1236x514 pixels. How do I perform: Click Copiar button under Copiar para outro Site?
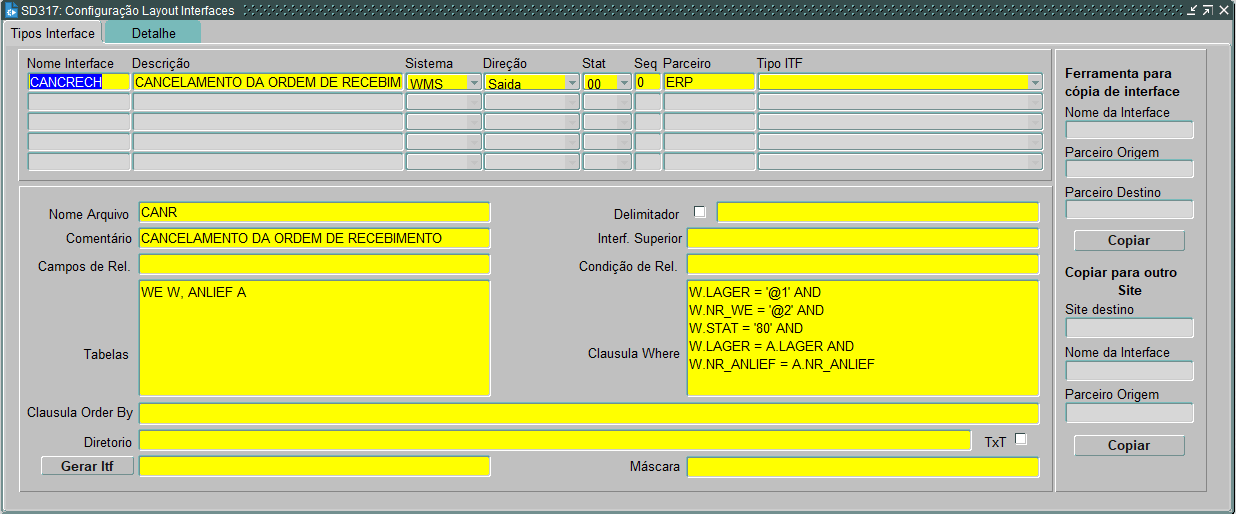pyautogui.click(x=1129, y=446)
